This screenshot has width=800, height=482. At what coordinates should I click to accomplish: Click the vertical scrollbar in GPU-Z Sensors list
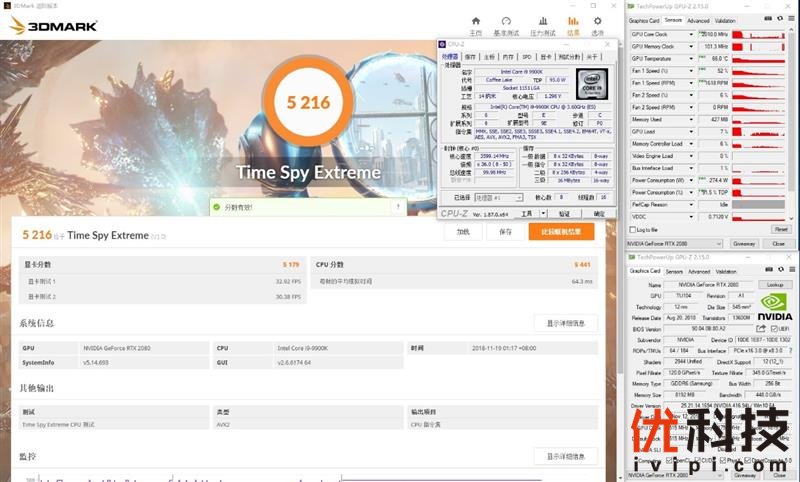(x=791, y=125)
